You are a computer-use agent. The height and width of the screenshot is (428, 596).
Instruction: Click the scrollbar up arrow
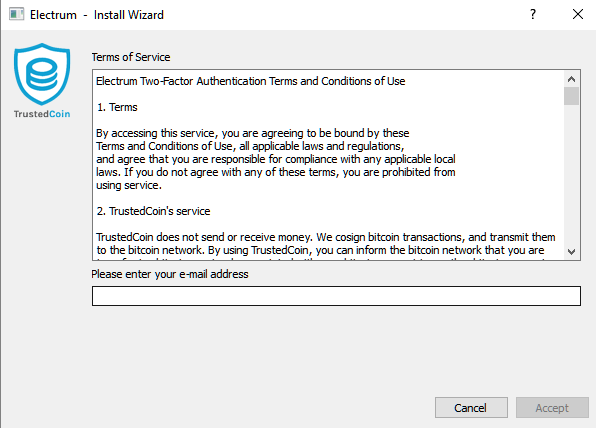(x=571, y=79)
